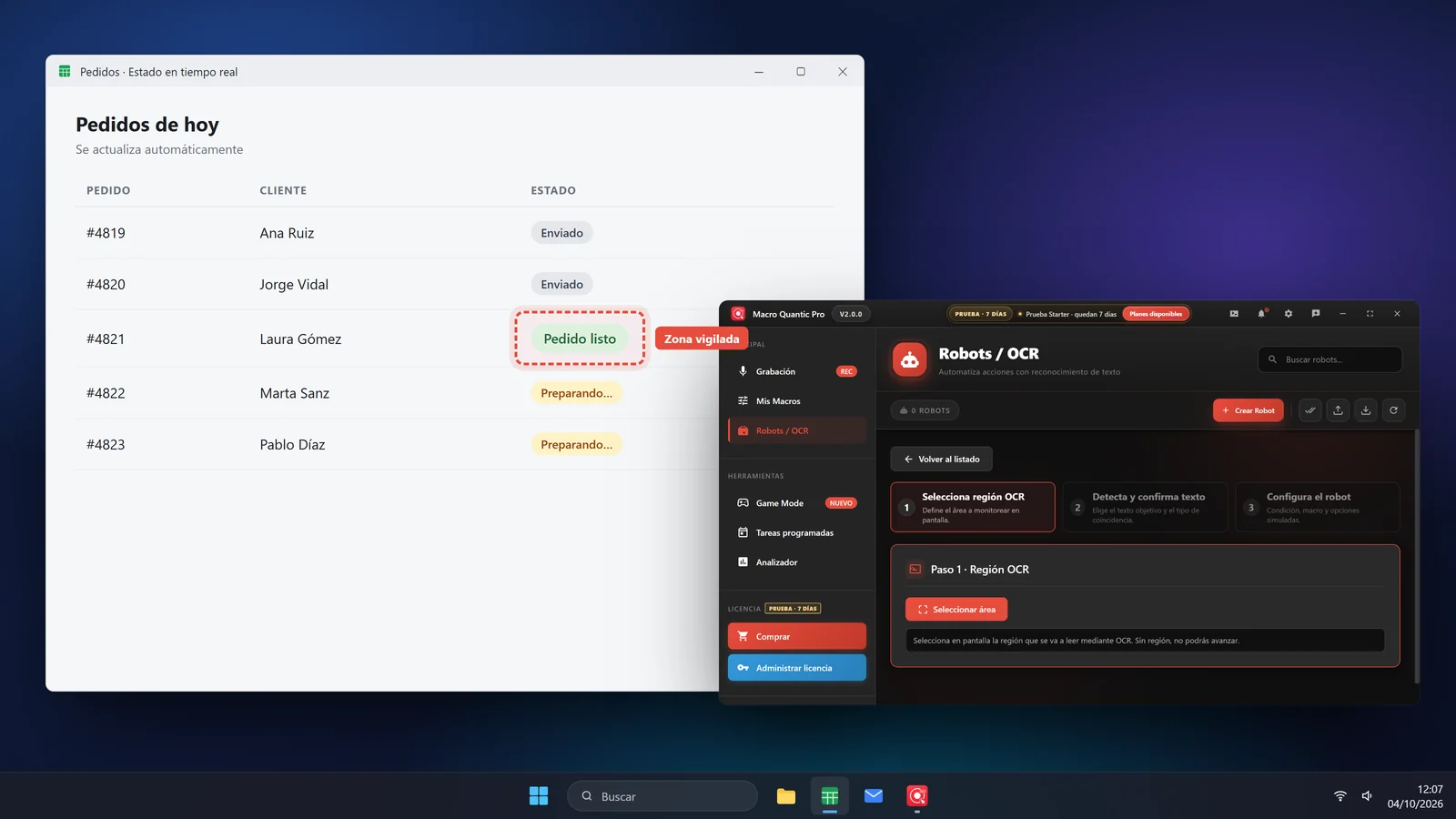Click the Pedido listo status in Pedidos window
Viewport: 1456px width, 819px height.
(x=580, y=339)
